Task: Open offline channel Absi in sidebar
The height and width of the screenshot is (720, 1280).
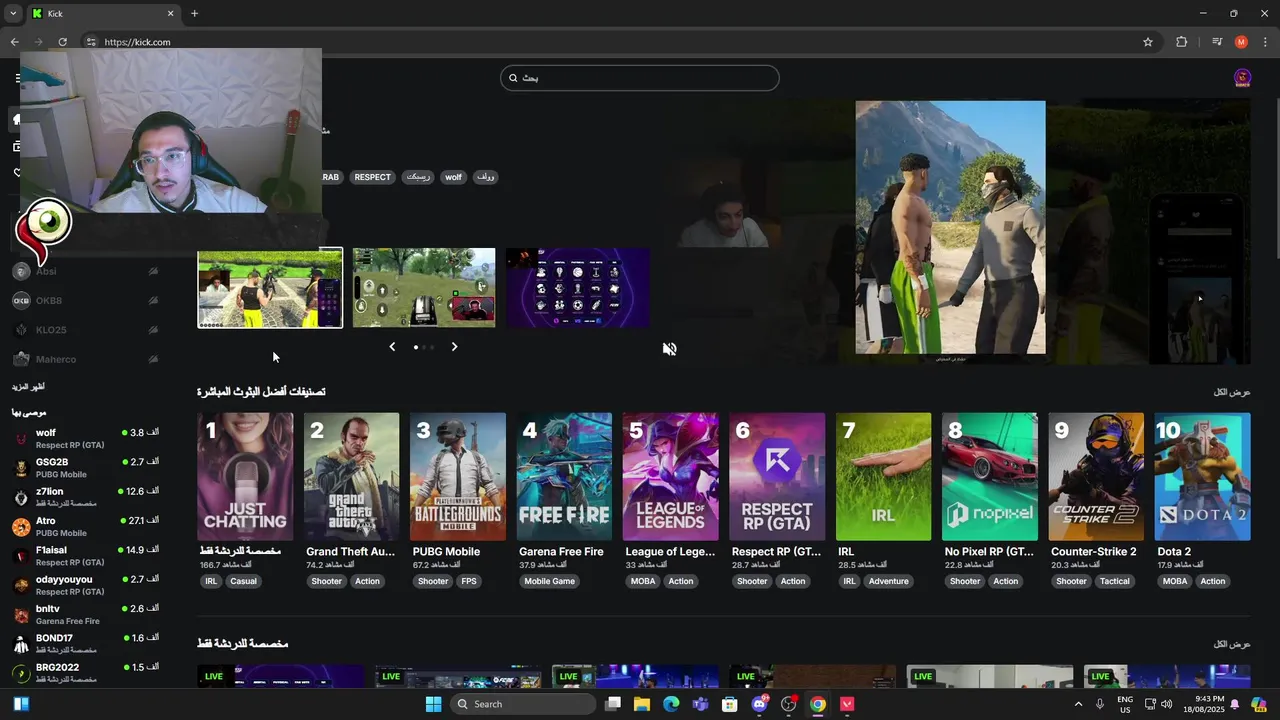Action: pos(85,271)
